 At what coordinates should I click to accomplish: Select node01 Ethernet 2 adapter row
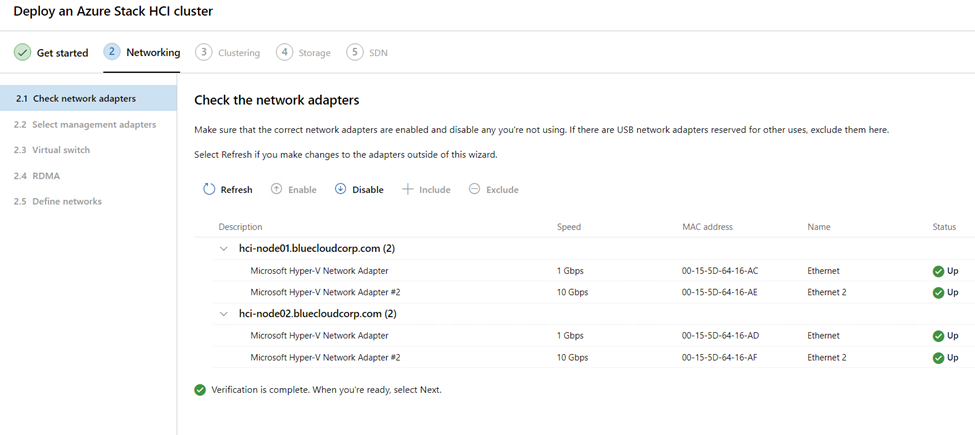[585, 292]
